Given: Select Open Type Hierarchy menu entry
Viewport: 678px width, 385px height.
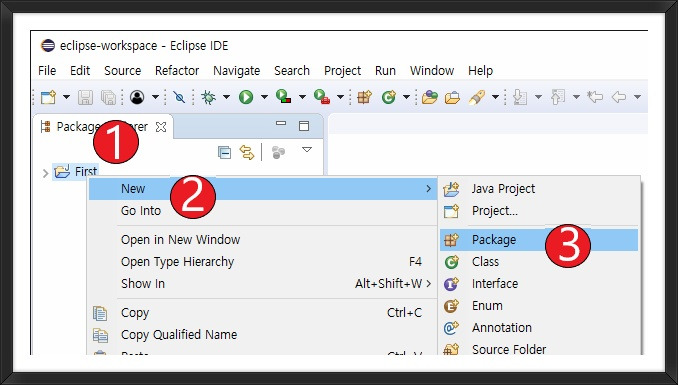Looking at the screenshot, I should coord(262,262).
